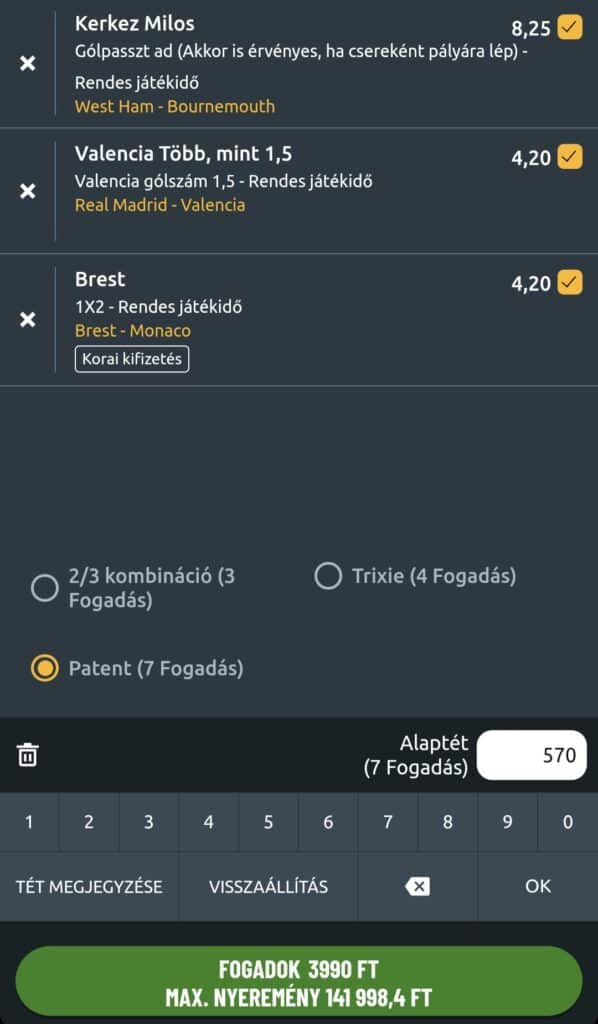Screen dimensions: 598x1024
Task: Tap the TÉT MEGJEGYZÉSE button
Action: click(x=89, y=887)
